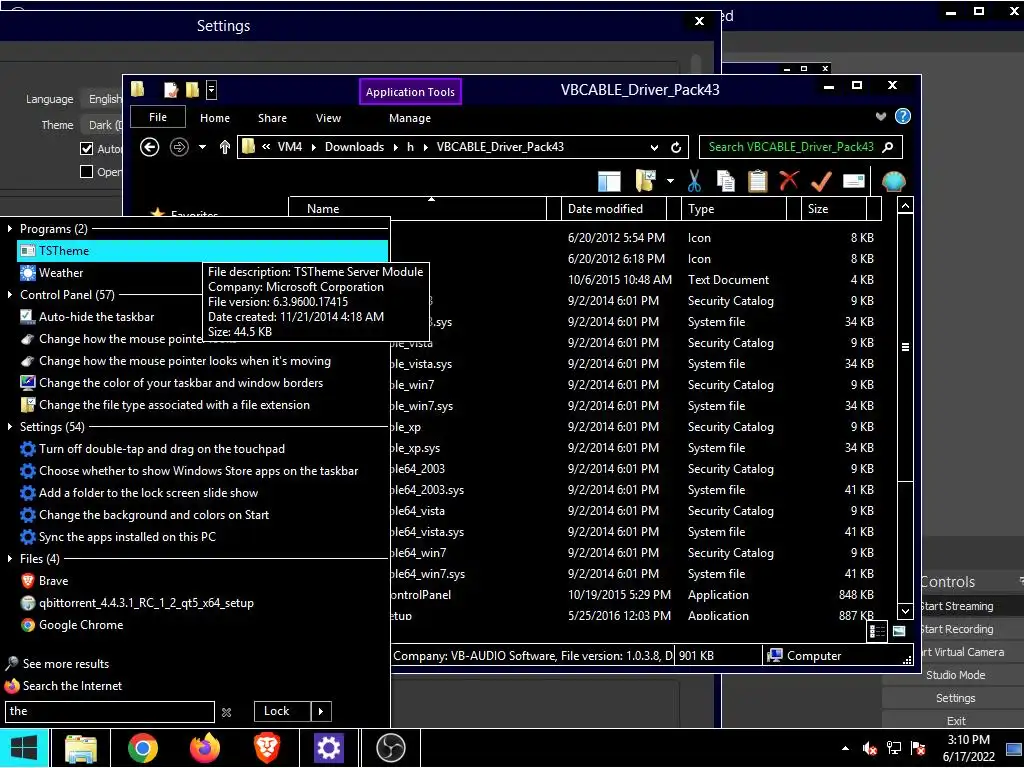
Task: Click the shell icon in toolbar
Action: pos(893,181)
